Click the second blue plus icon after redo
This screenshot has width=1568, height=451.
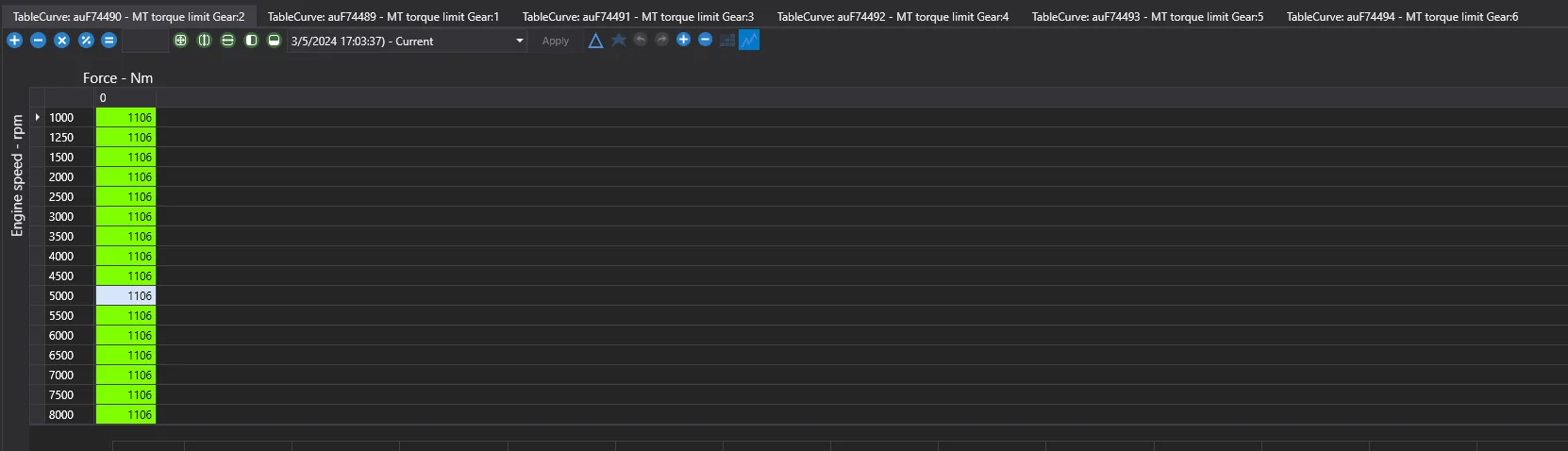tap(683, 40)
